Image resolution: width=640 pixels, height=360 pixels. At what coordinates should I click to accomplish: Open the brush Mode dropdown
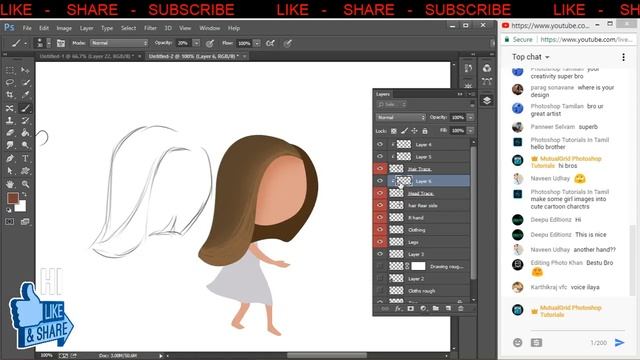pos(118,43)
